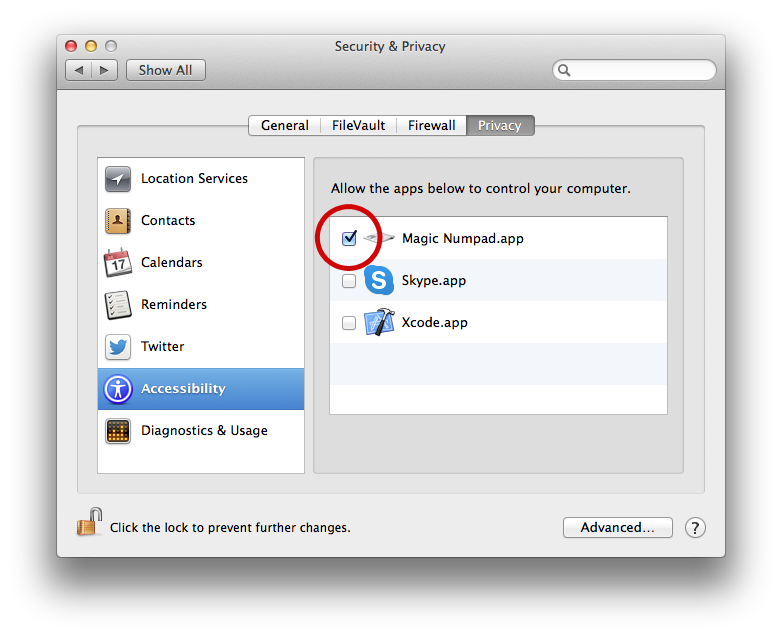Screen dimensions: 782x636
Task: Click the Twitter bird icon
Action: 118,347
